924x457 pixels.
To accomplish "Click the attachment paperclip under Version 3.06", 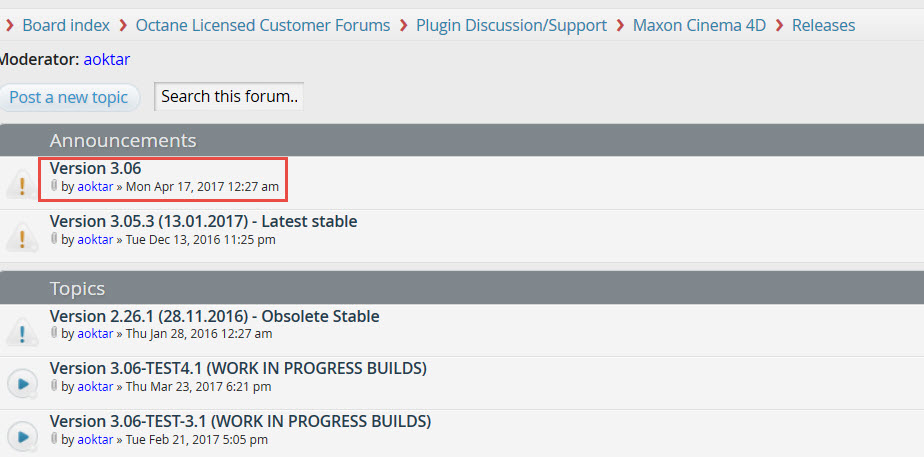I will (54, 186).
